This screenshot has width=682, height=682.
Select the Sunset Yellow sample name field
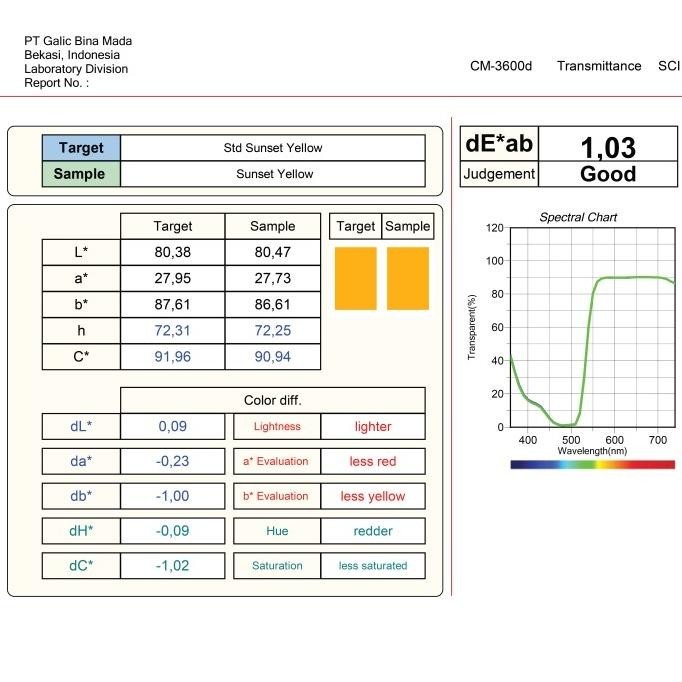pyautogui.click(x=272, y=174)
